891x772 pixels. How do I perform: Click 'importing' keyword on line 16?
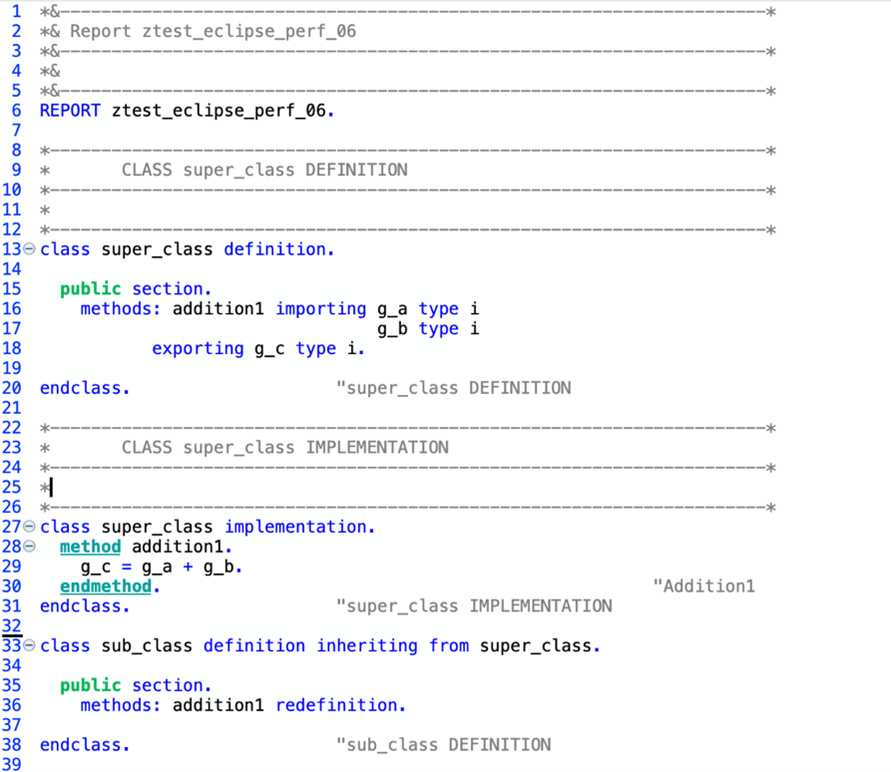(321, 308)
